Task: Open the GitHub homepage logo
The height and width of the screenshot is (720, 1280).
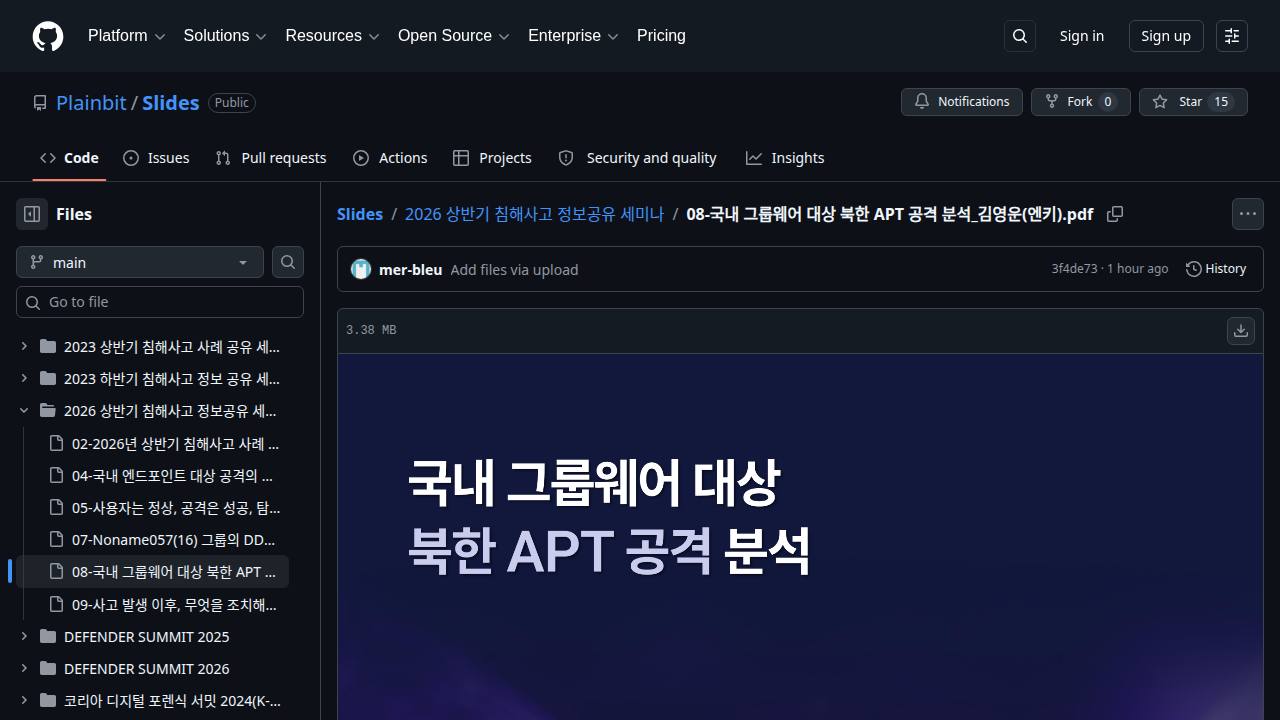Action: click(48, 36)
